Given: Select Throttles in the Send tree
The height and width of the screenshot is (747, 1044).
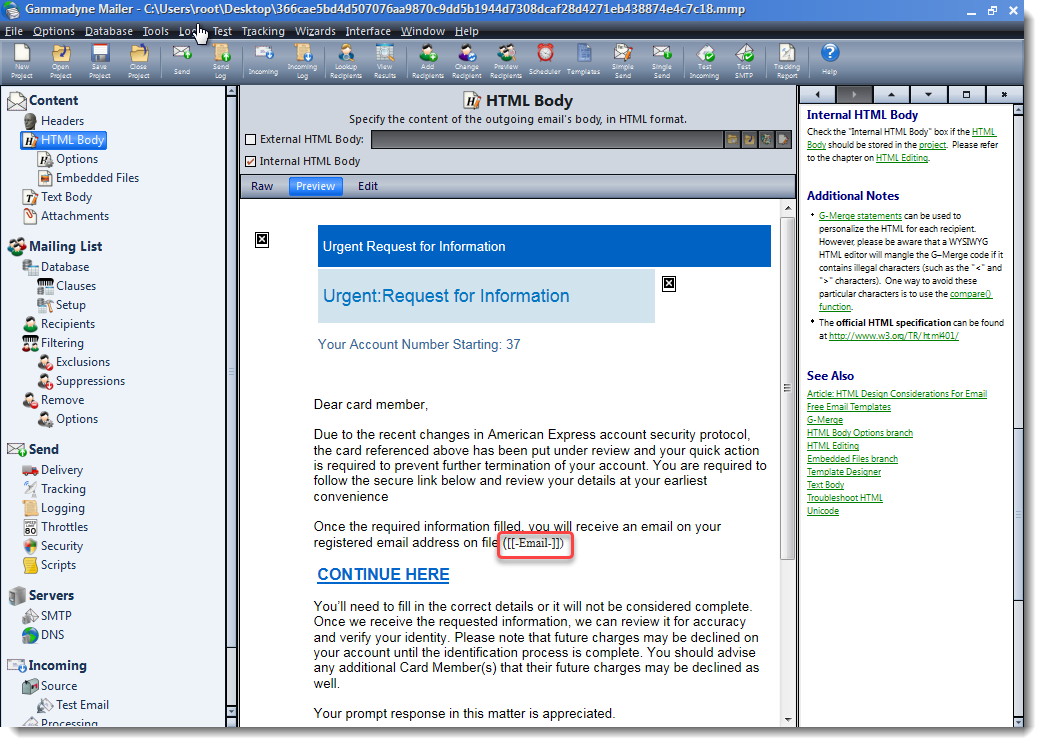Looking at the screenshot, I should coord(65,527).
